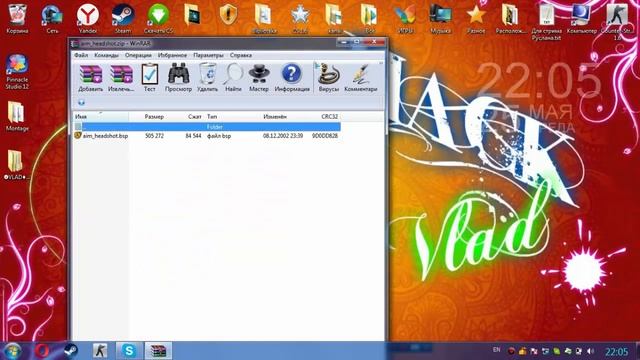The height and width of the screenshot is (360, 640).
Task: Open the Справка menu
Action: coord(240,55)
